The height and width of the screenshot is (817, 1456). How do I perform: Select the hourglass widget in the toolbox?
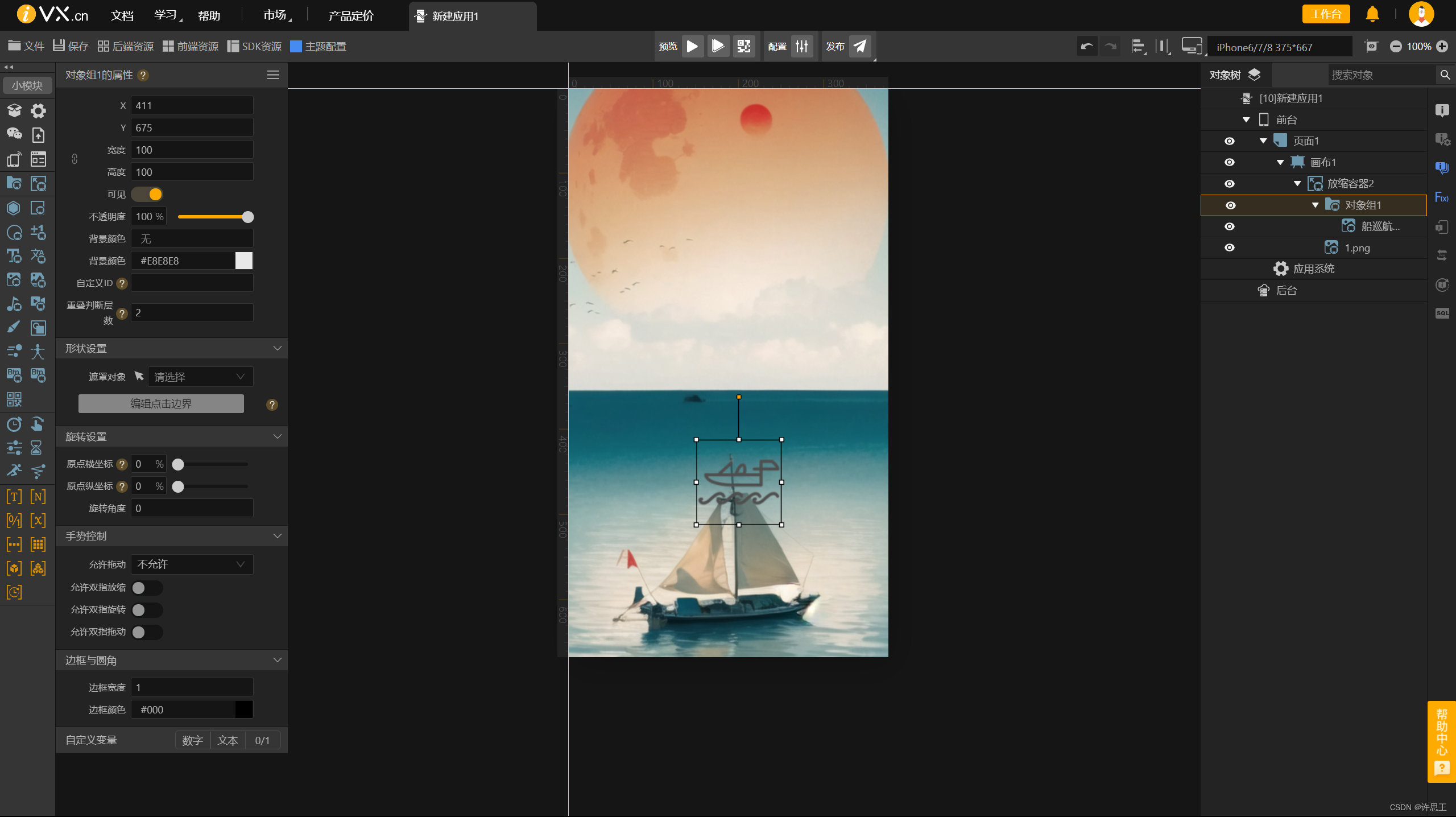pos(38,448)
